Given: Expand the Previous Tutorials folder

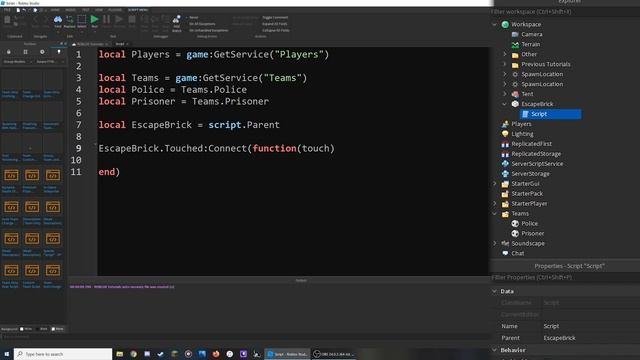Looking at the screenshot, I should 505,64.
